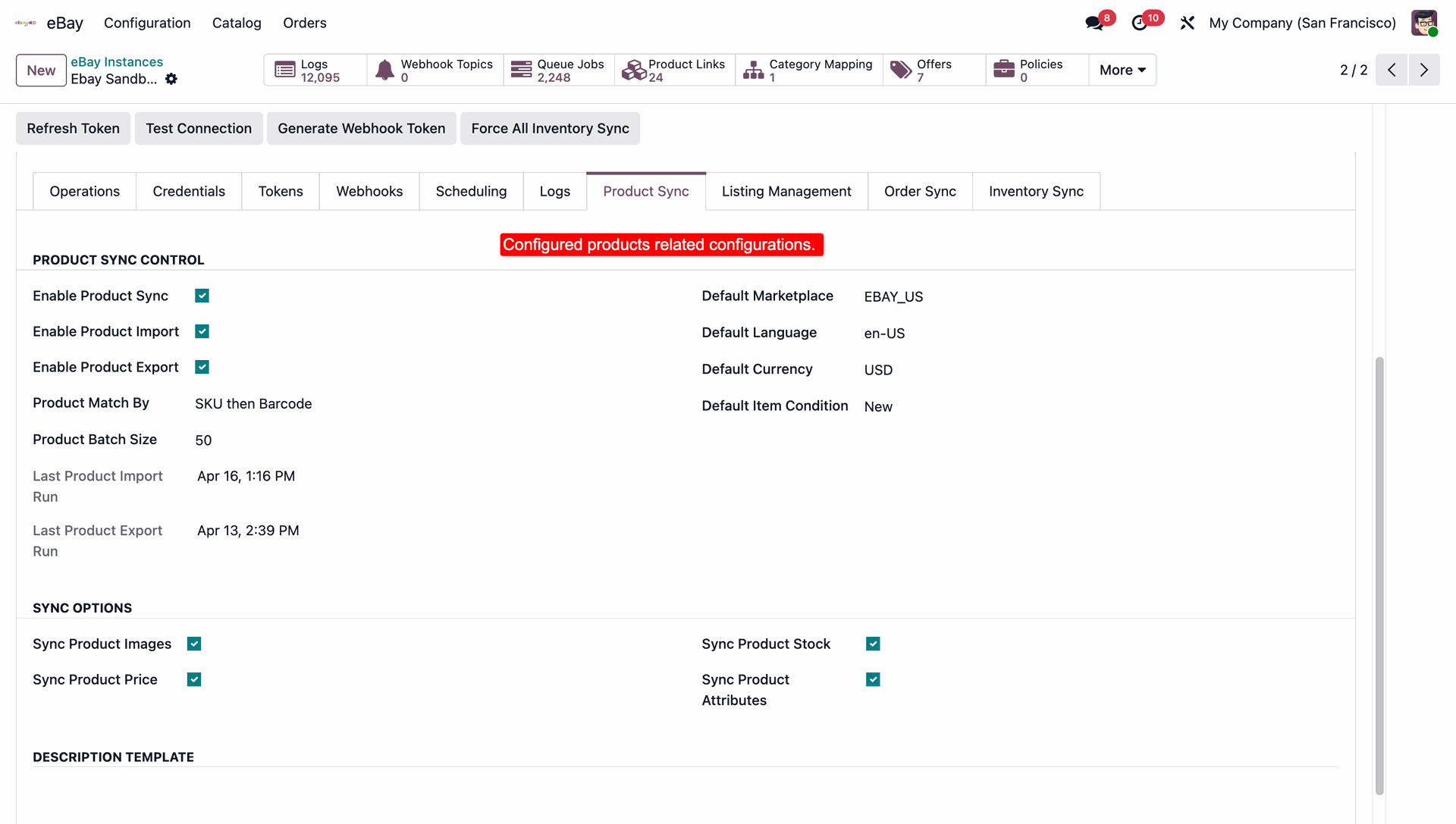Viewport: 1456px width, 824px height.
Task: Toggle the Sync Product Attributes checkbox
Action: tap(873, 679)
